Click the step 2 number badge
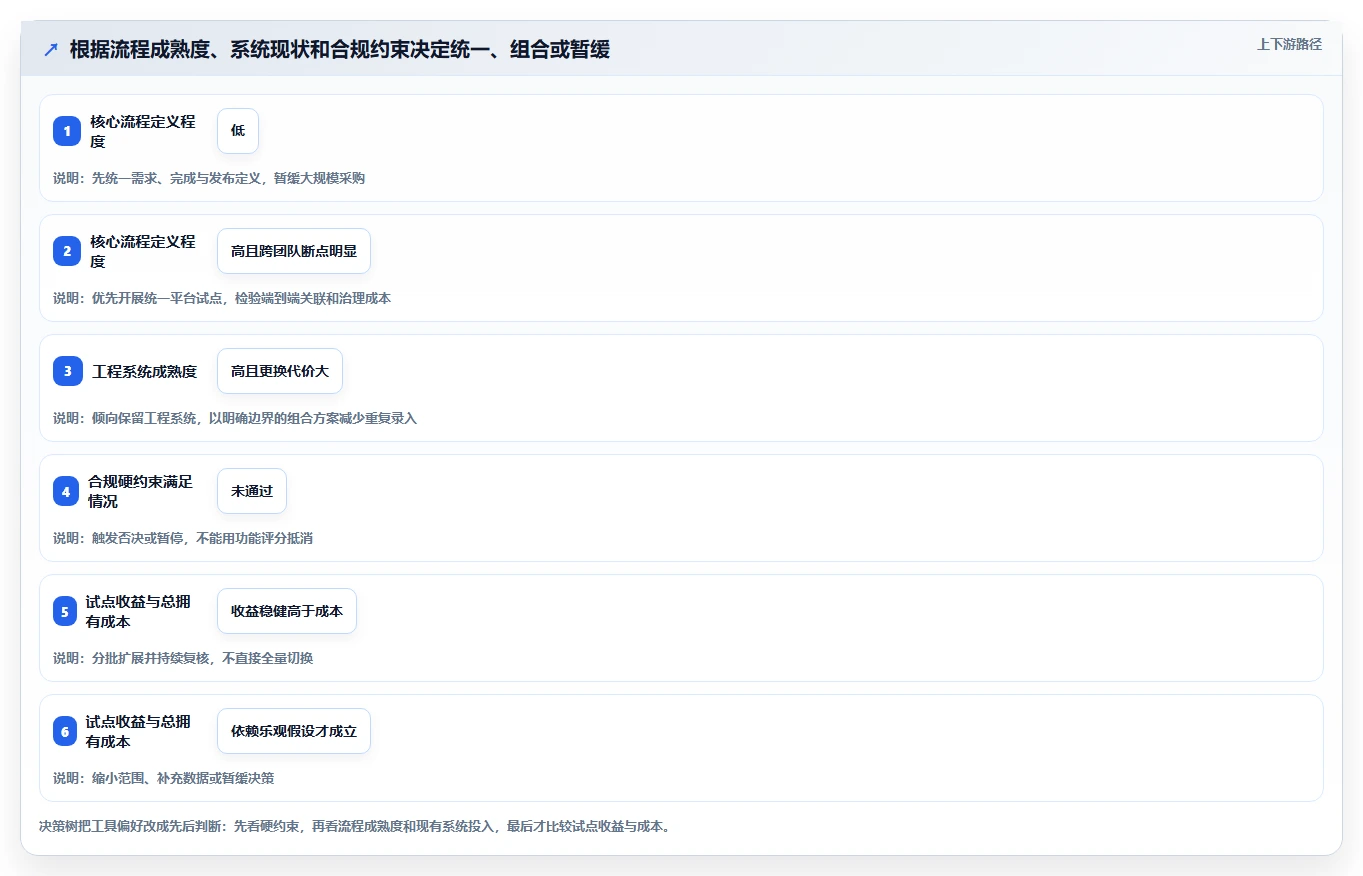 coord(67,251)
